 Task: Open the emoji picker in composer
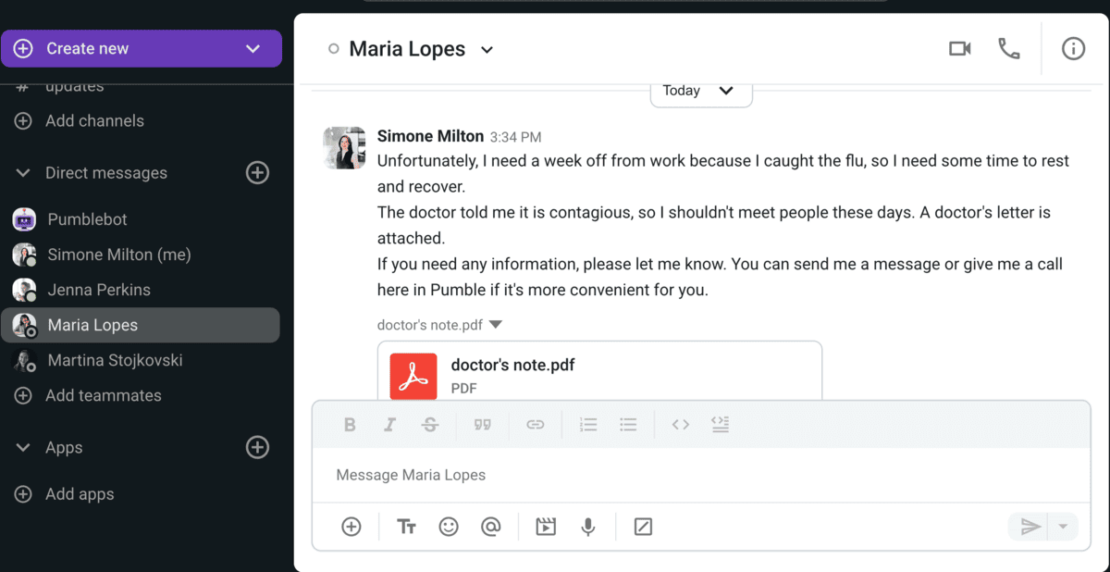click(448, 527)
